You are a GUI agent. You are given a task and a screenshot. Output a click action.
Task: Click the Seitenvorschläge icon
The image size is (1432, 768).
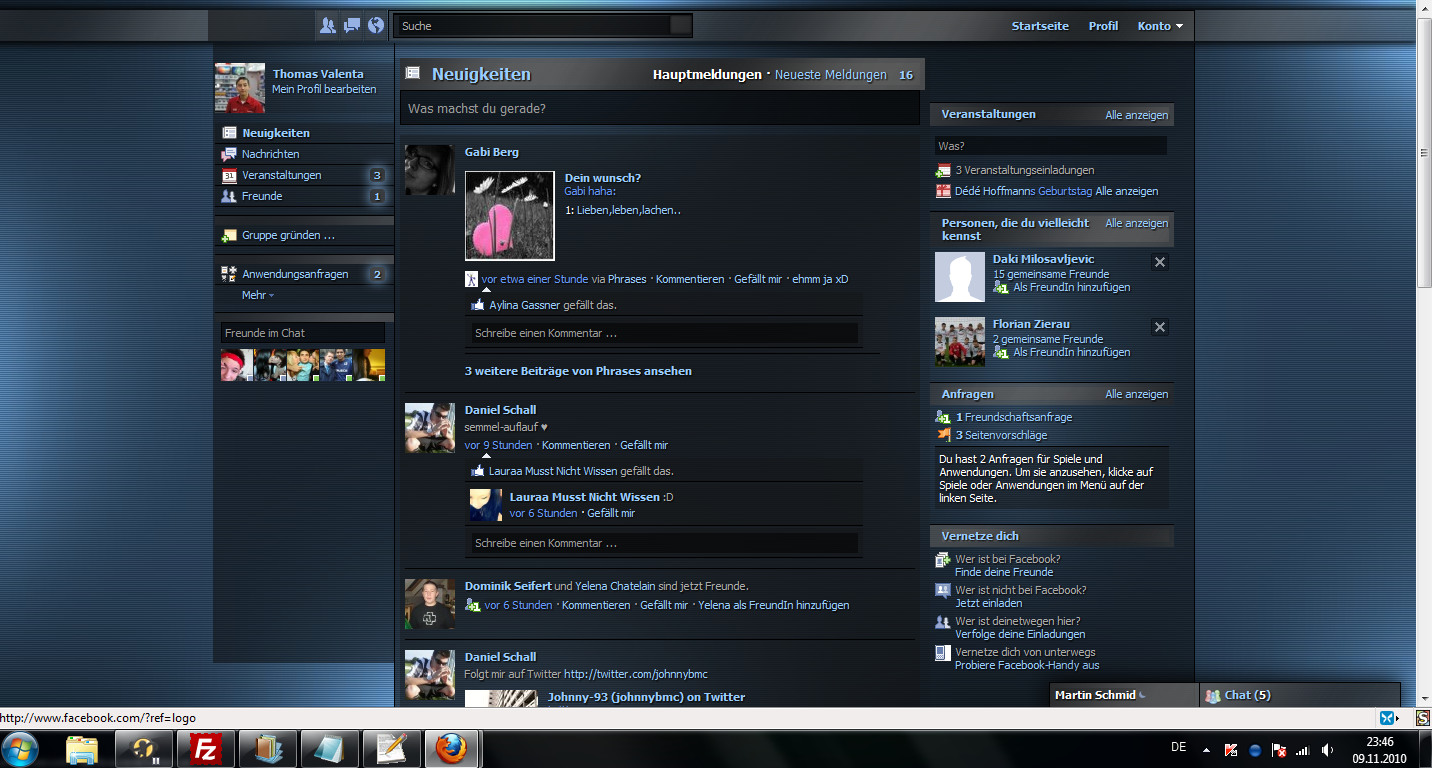tap(943, 435)
